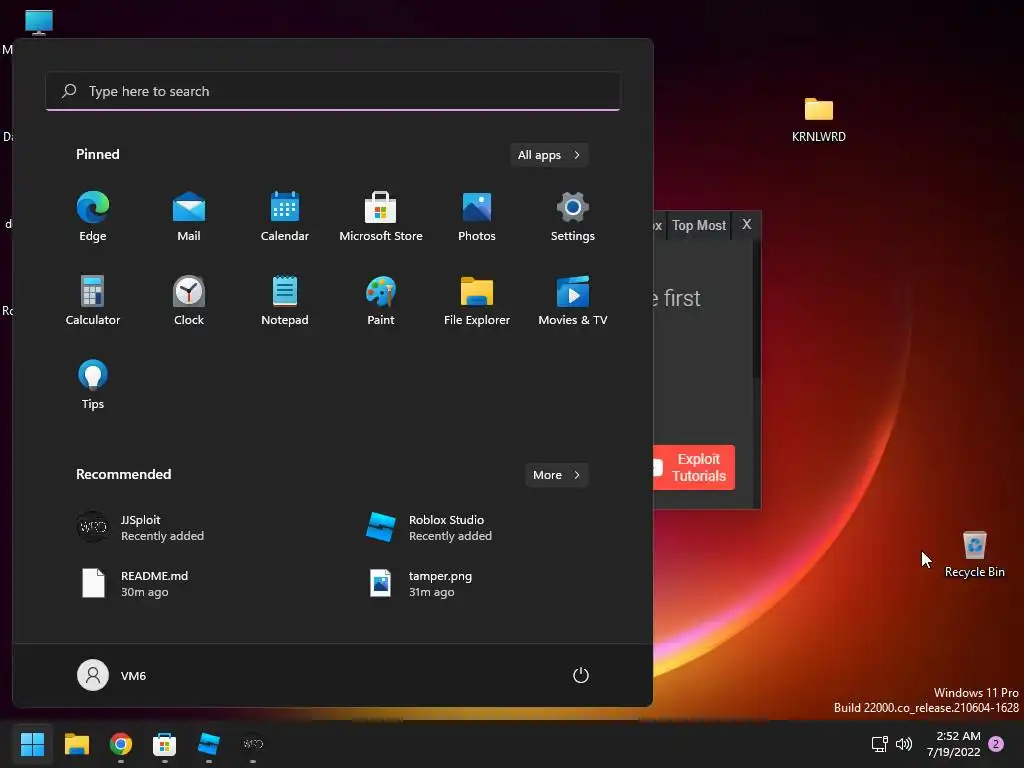
Task: Click the volume speaker tray icon
Action: click(904, 744)
